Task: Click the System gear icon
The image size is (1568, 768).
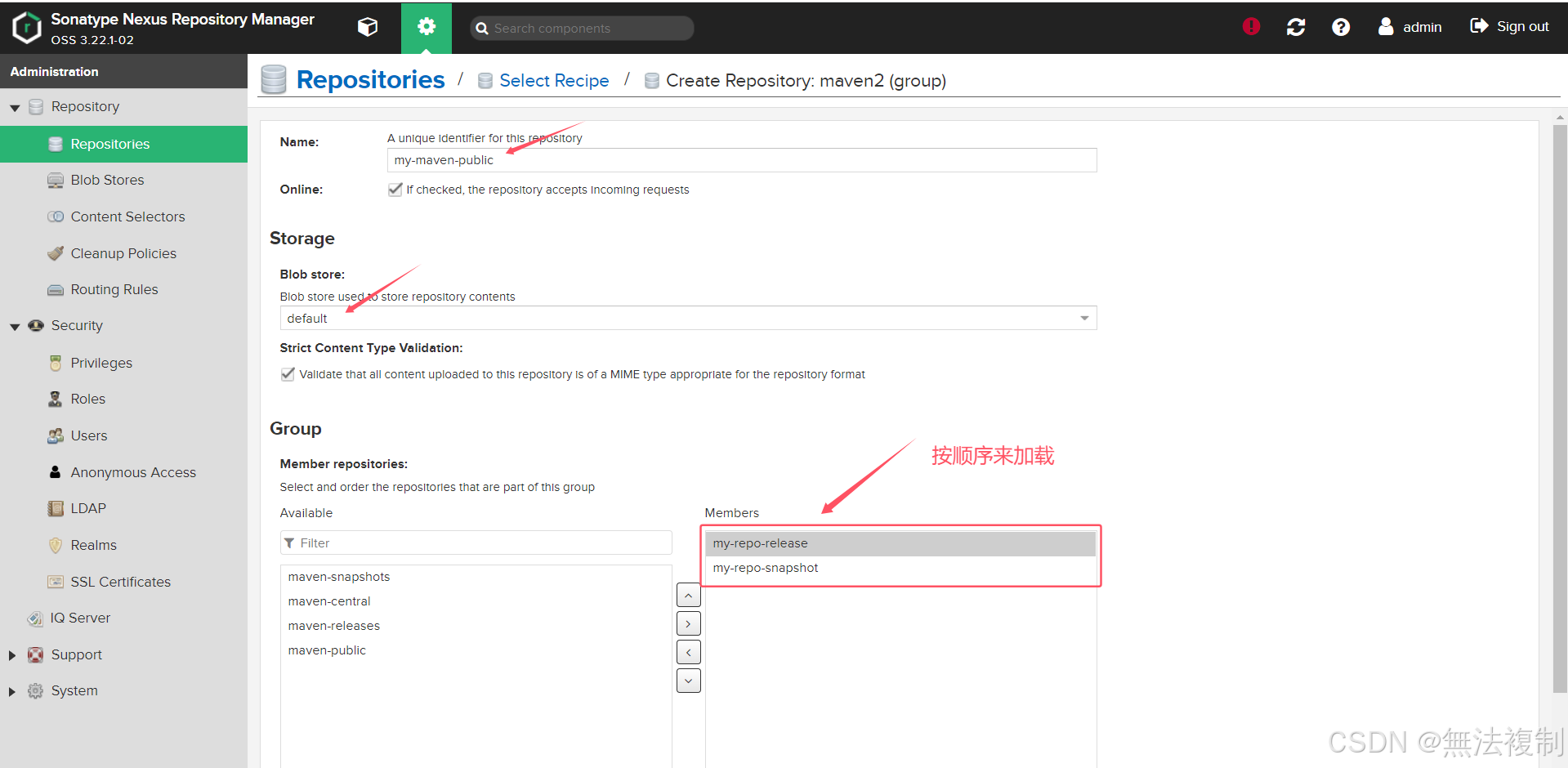Action: (35, 690)
